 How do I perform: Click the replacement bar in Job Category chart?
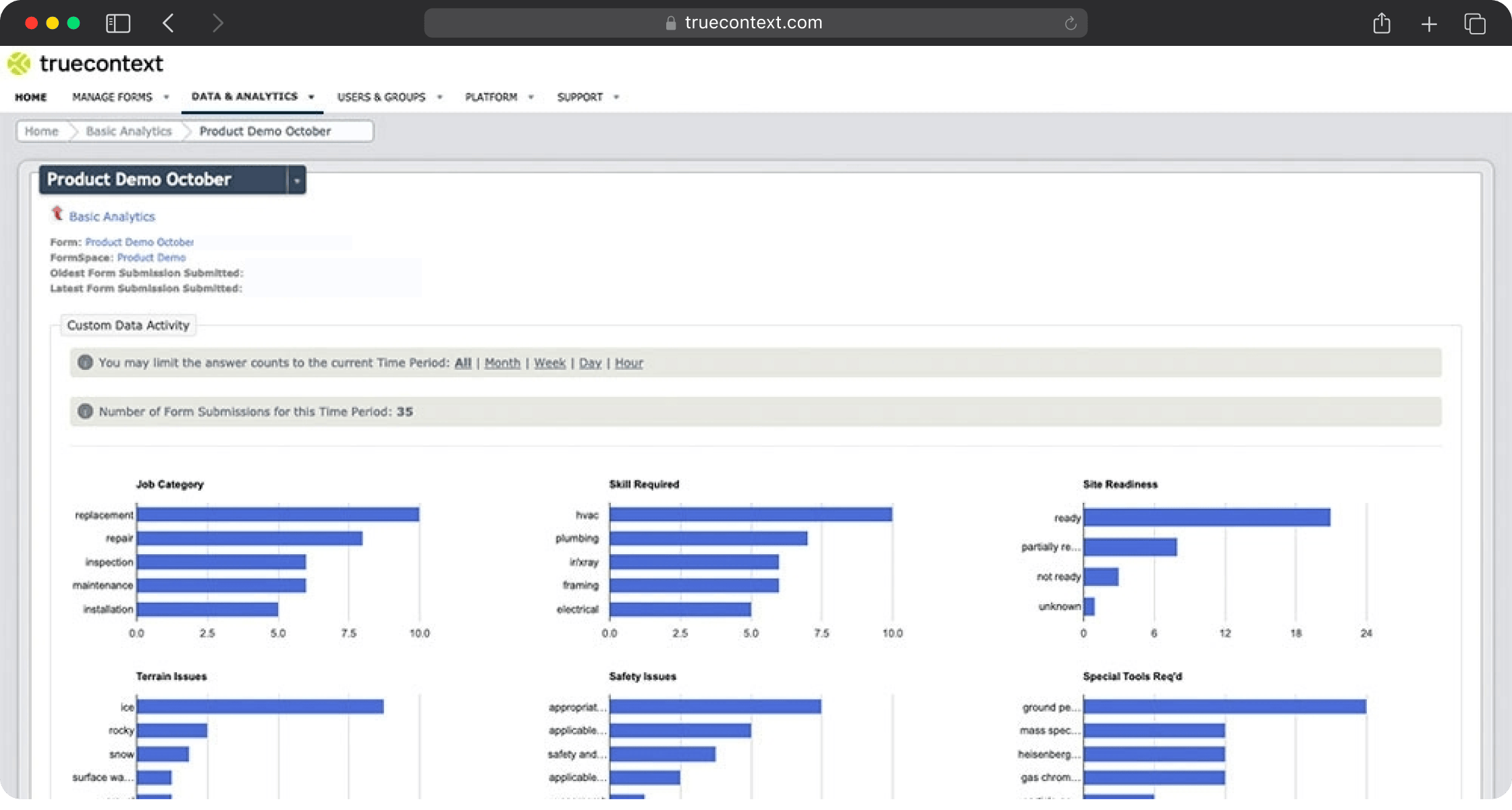(278, 514)
